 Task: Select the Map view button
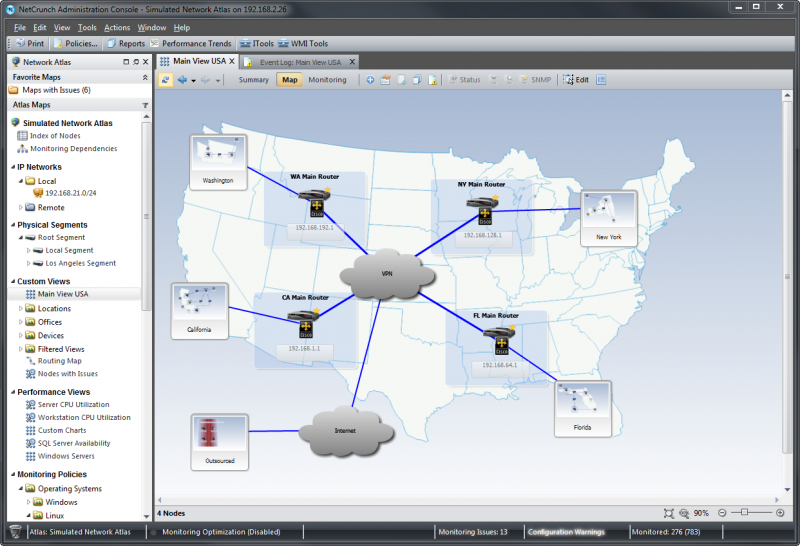tap(290, 80)
